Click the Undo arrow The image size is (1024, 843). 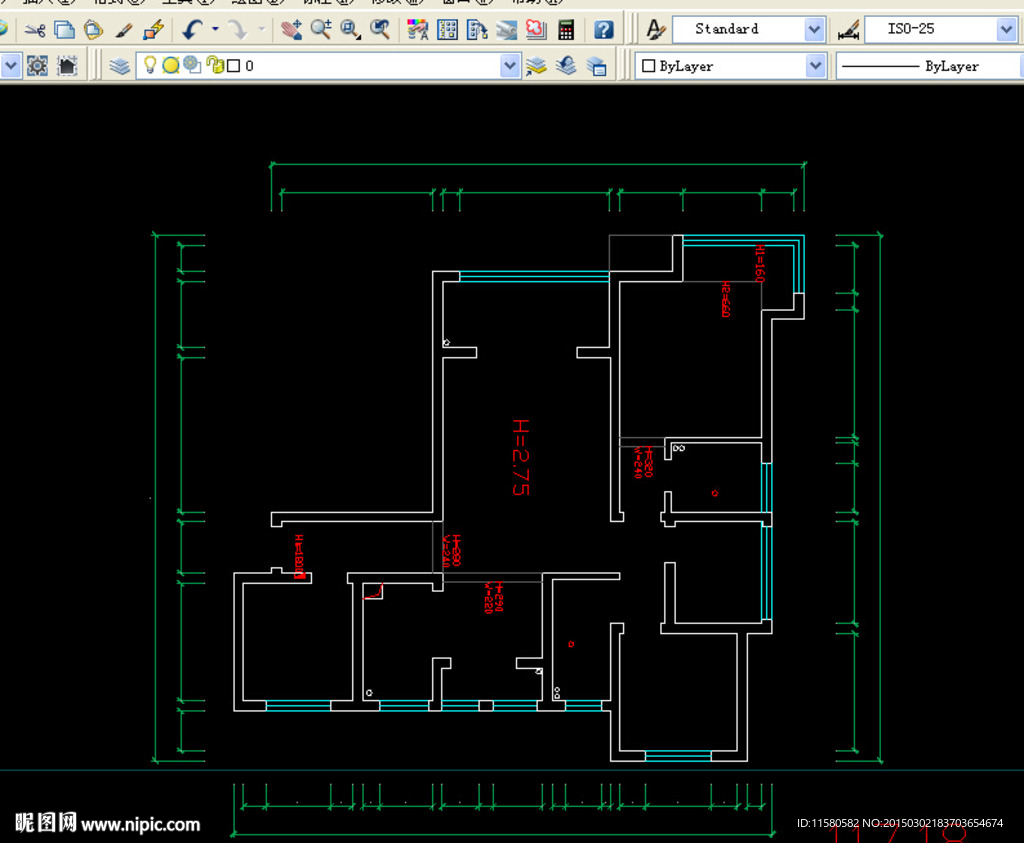point(193,30)
